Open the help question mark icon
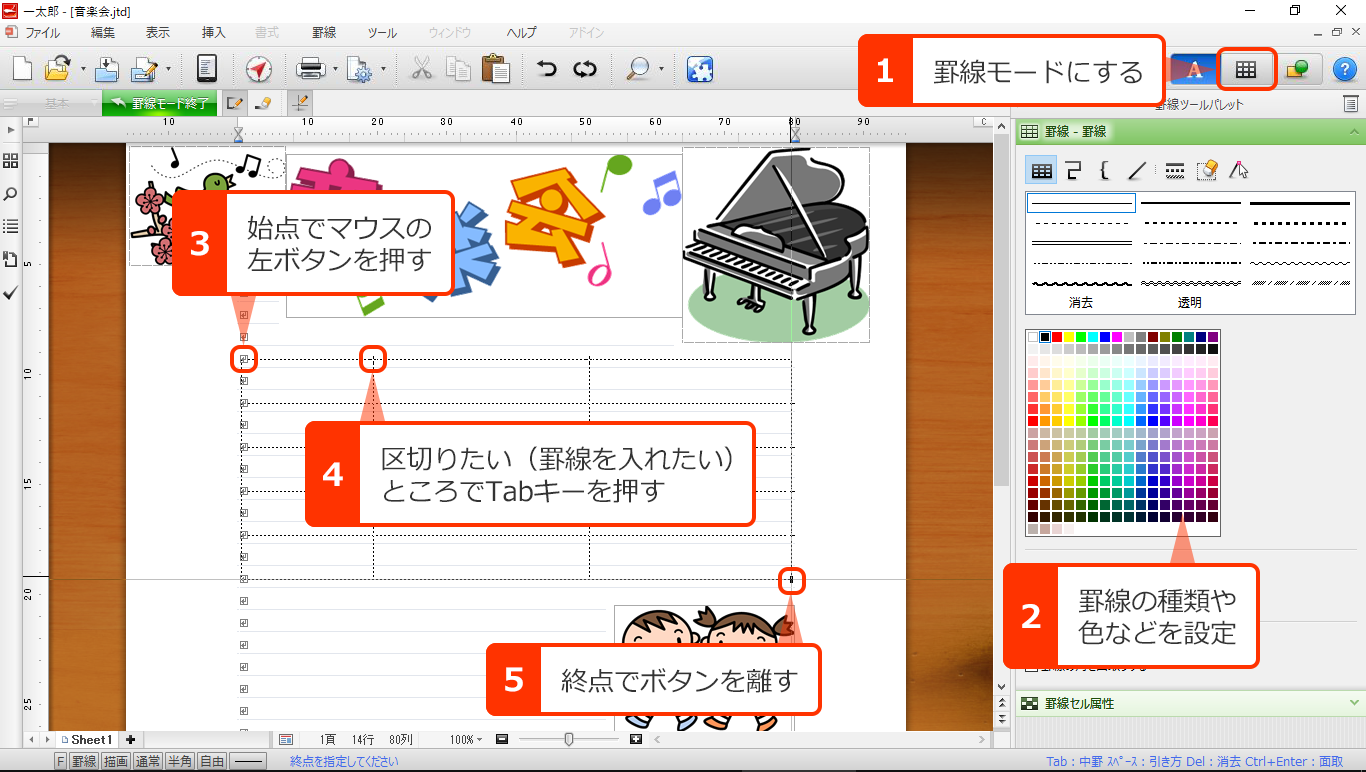Viewport: 1366px width, 772px height. (1345, 70)
